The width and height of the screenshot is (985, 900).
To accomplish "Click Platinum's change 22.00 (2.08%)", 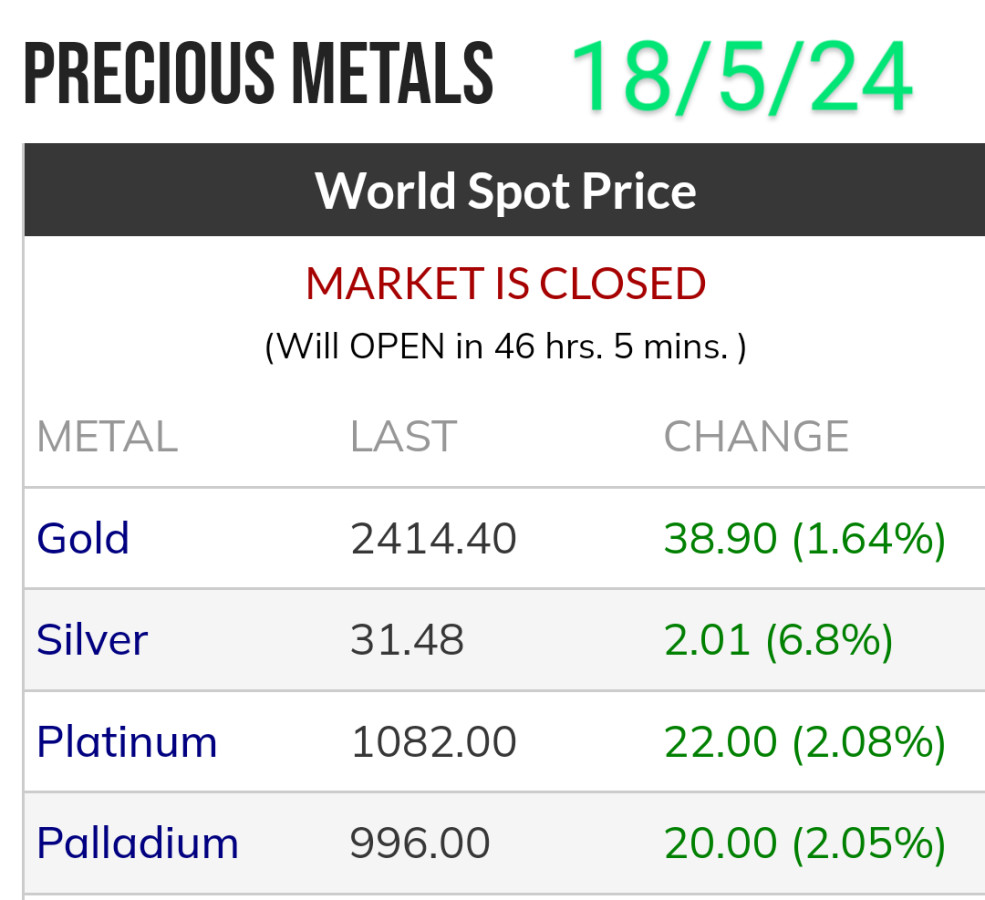I will point(804,742).
